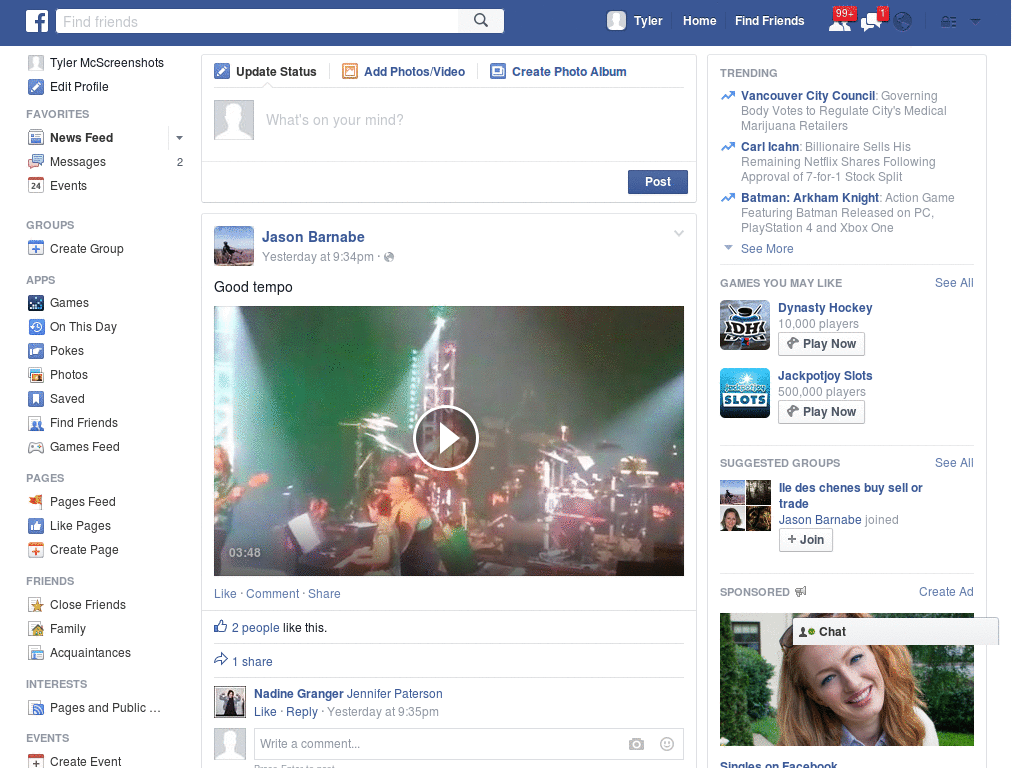Select the Add Photos/Video tab
This screenshot has height=768, width=1024.
404,72
